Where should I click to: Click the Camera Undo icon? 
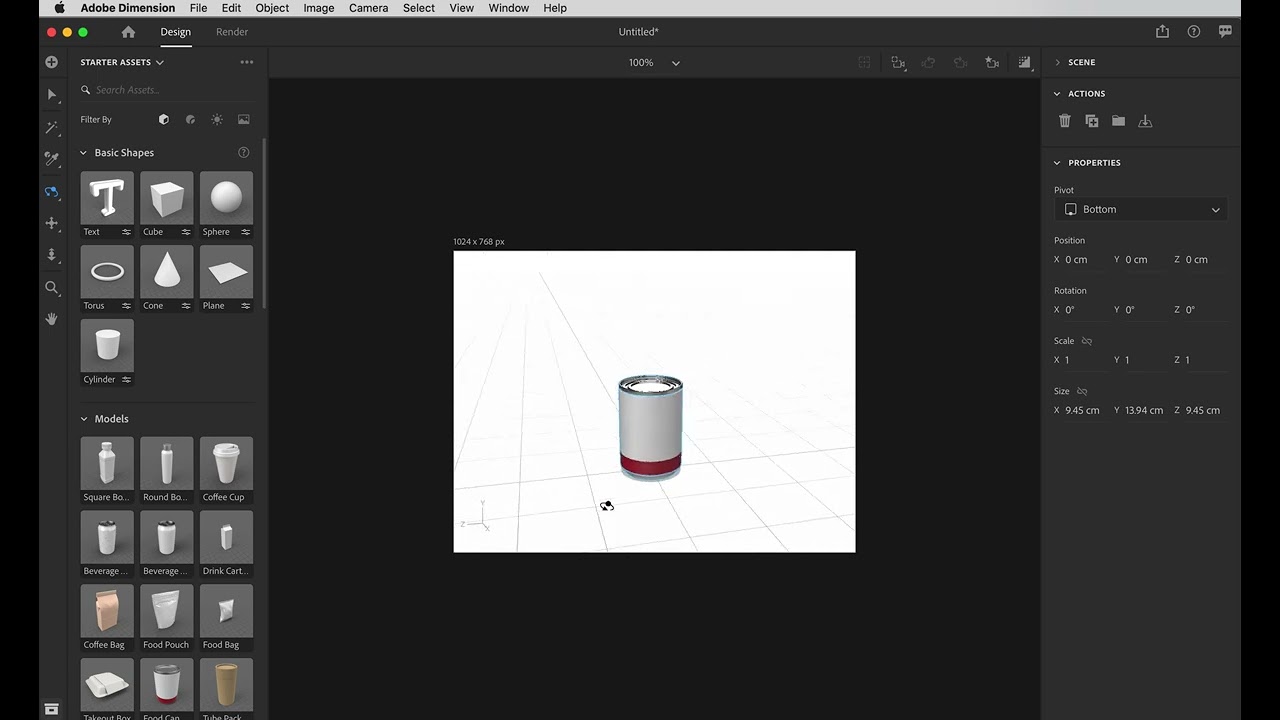click(x=928, y=62)
